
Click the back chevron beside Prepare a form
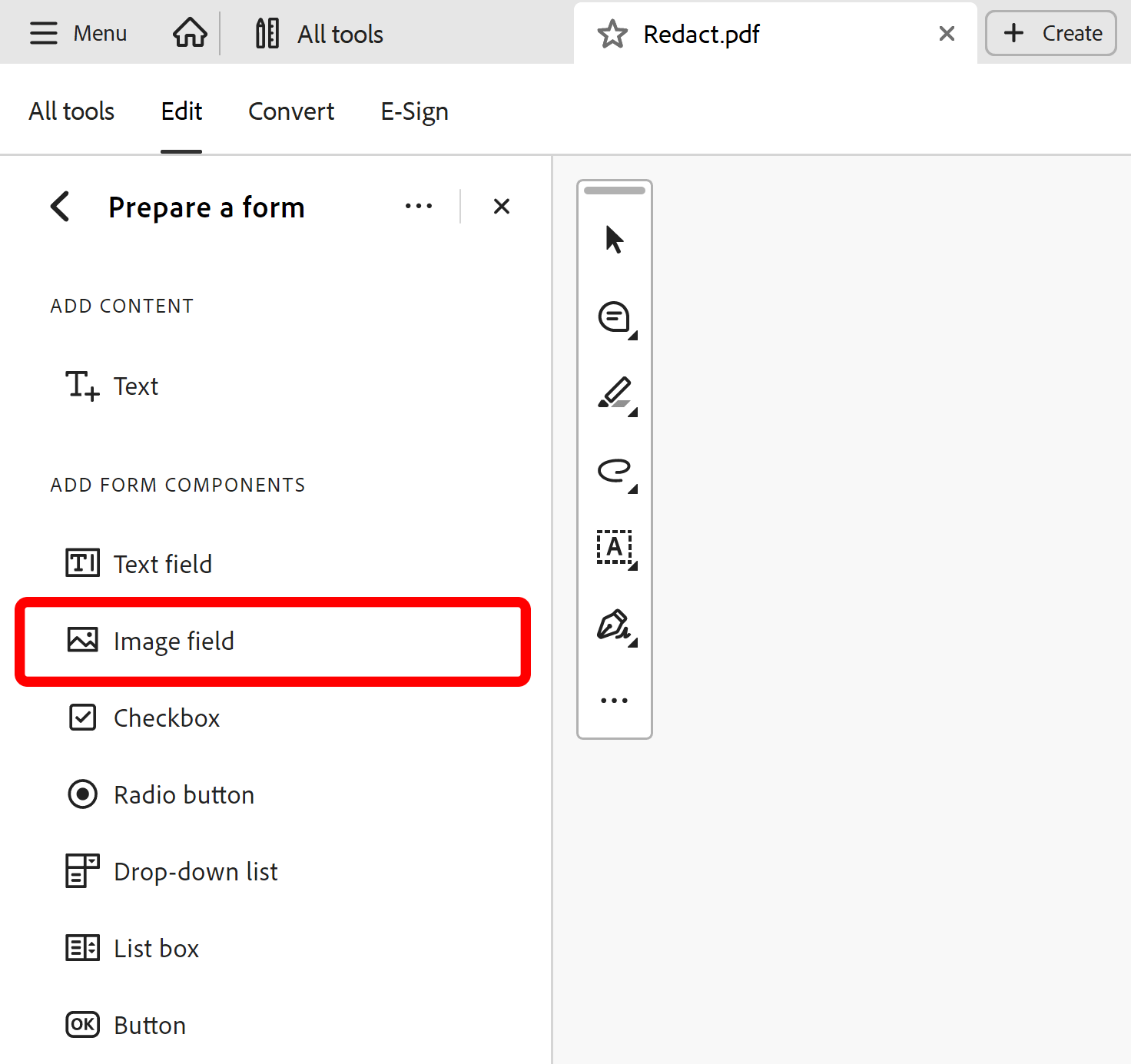[x=60, y=206]
